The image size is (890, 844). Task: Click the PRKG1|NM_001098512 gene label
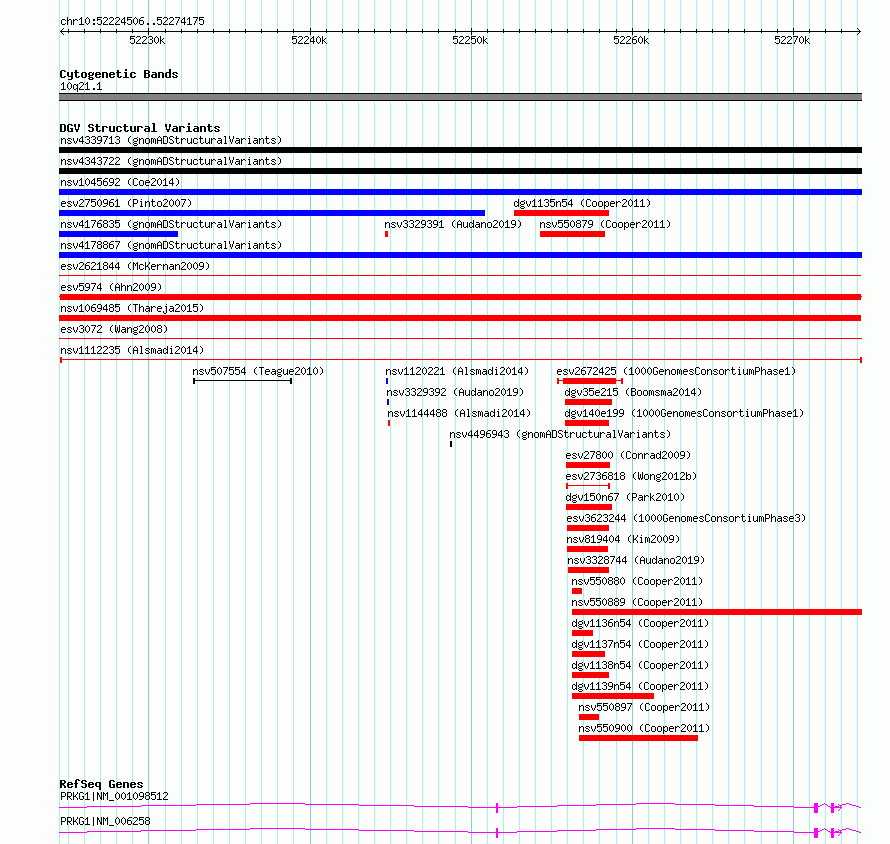click(114, 796)
